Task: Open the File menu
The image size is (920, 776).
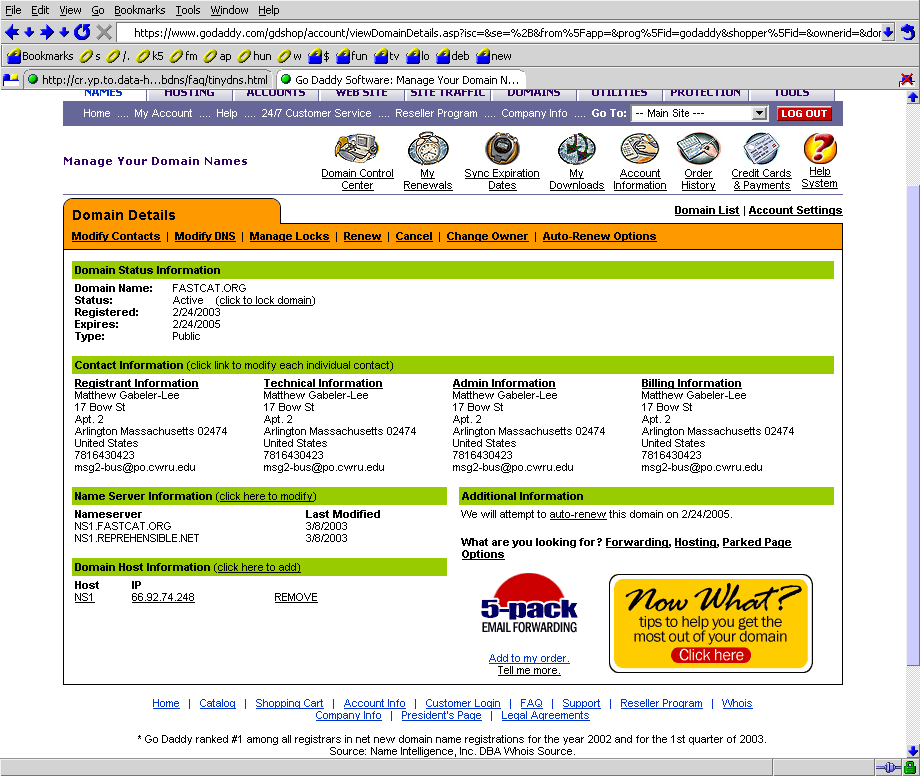Action: (x=13, y=10)
